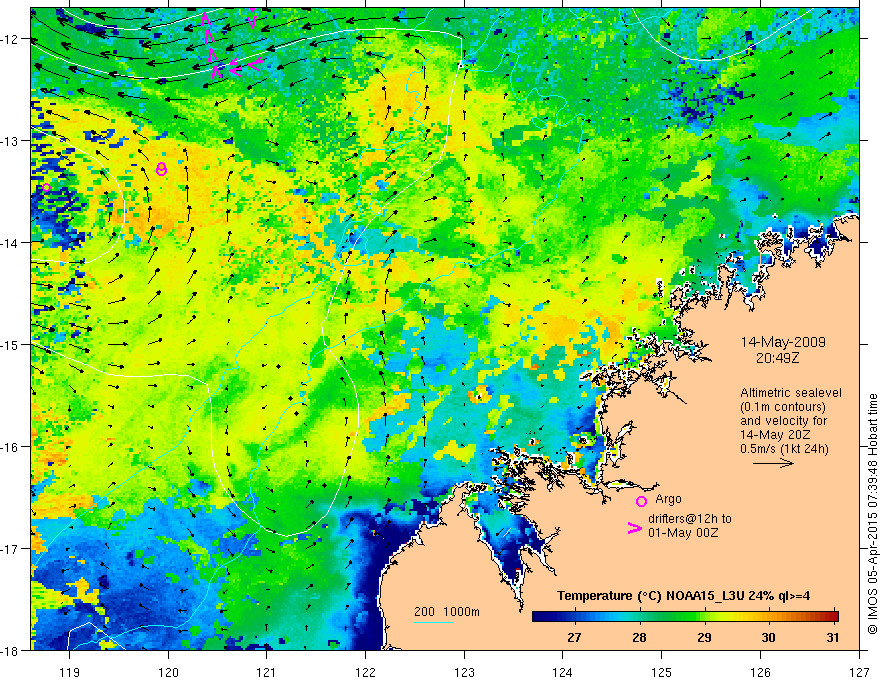Click the 'drifters@12h to' legend label
Screen dimensions: 880x680
tap(690, 519)
